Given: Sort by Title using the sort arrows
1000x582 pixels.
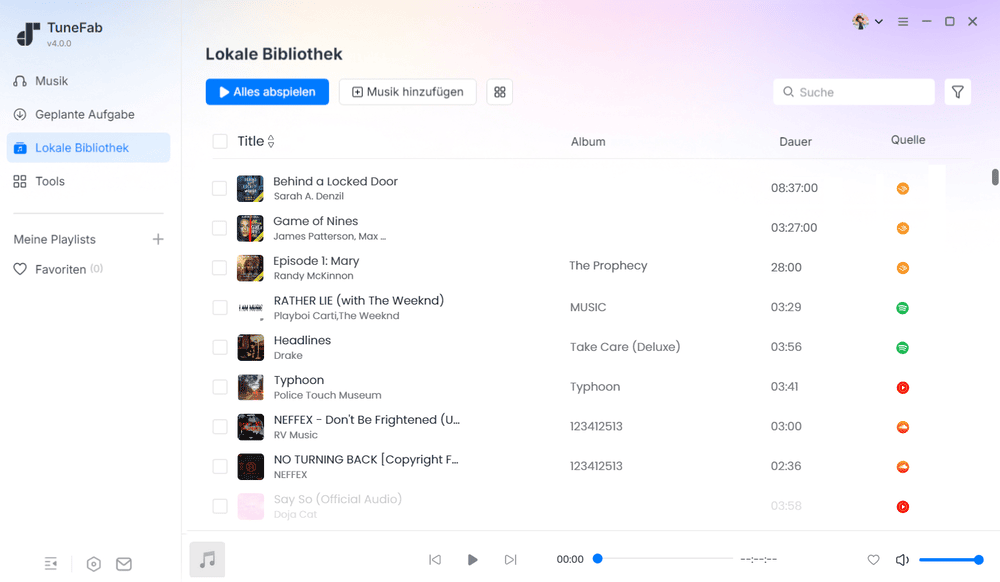Looking at the screenshot, I should [271, 142].
